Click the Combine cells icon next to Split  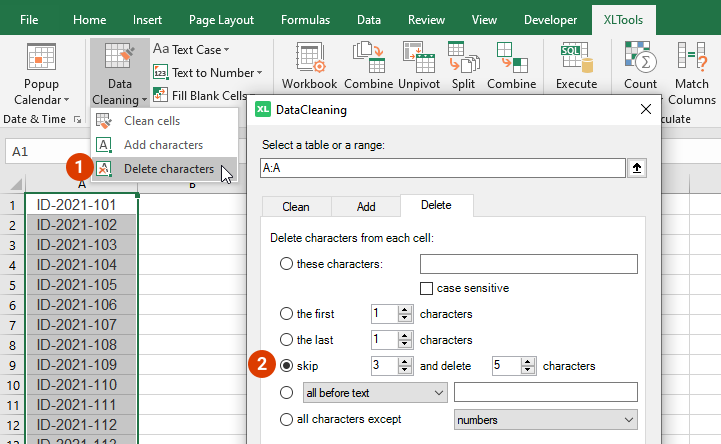(x=511, y=65)
